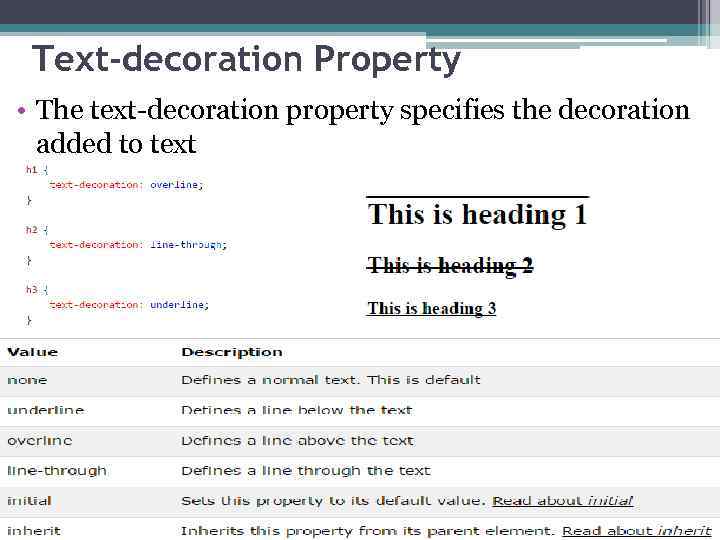Viewport: 720px width, 540px height.
Task: Click the 'Read about initial' link
Action: click(x=562, y=501)
